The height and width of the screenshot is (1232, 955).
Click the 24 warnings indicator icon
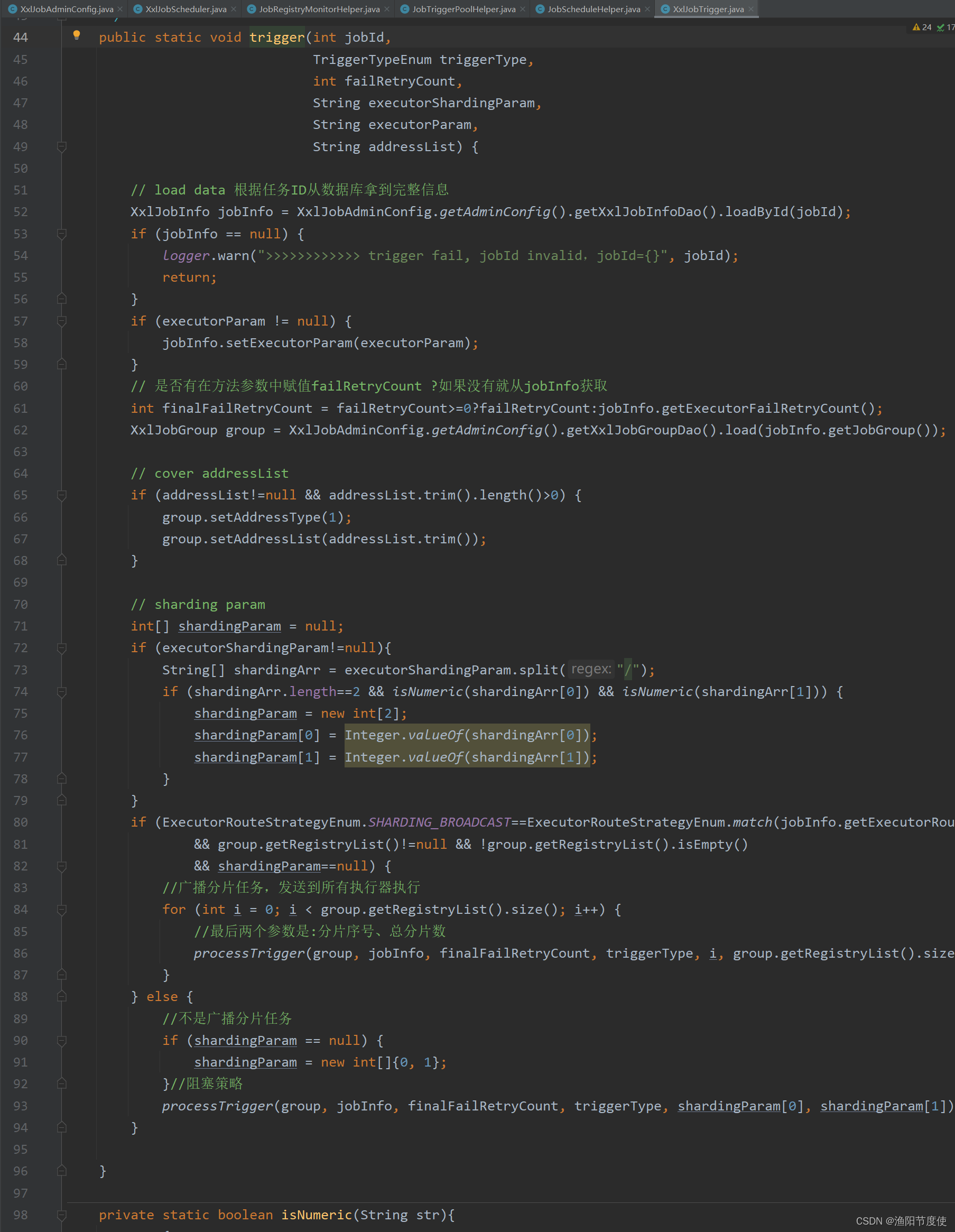916,27
